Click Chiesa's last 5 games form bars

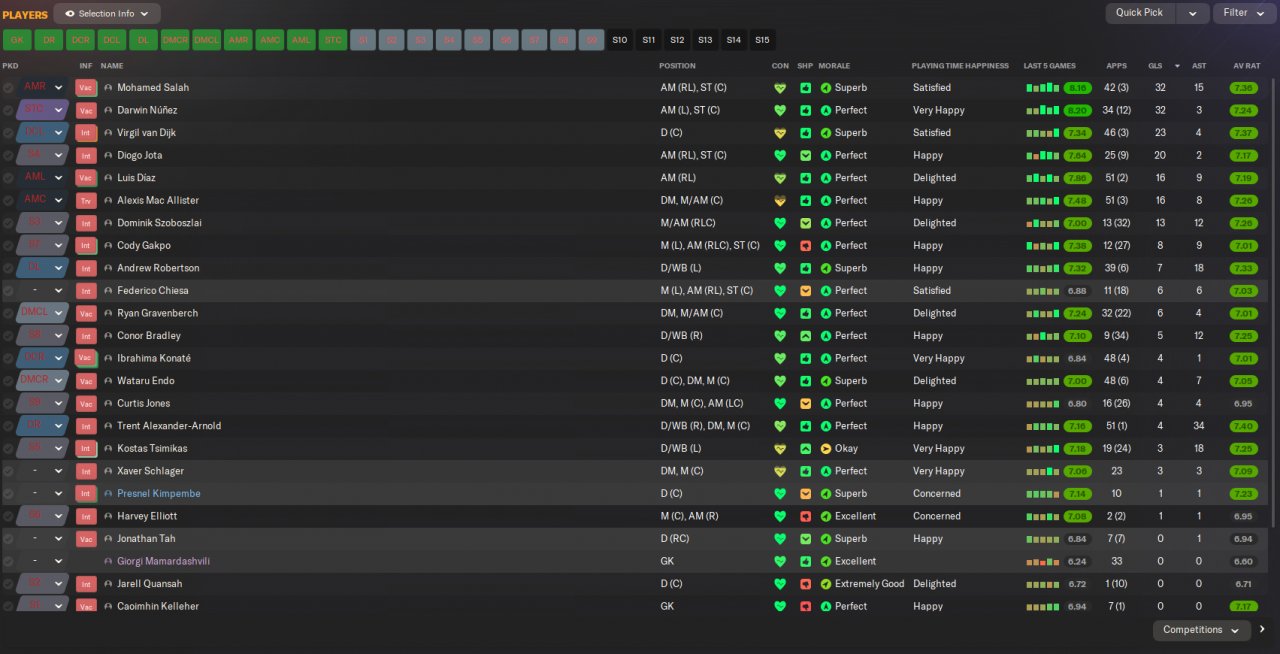[1042, 291]
